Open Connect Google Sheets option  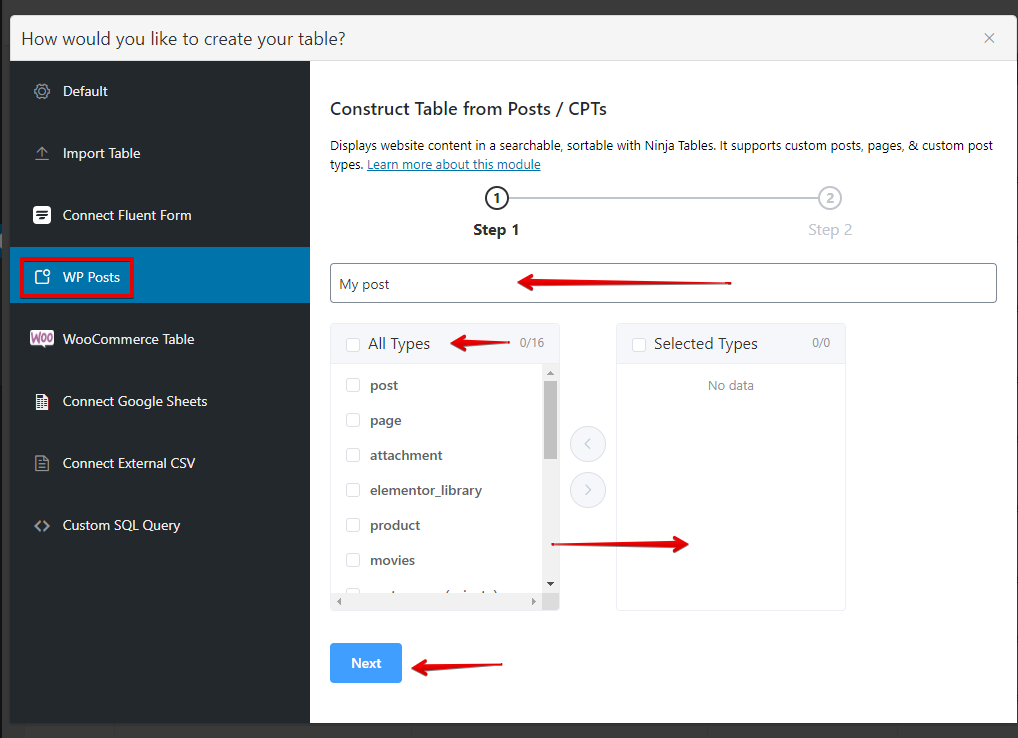coord(160,401)
